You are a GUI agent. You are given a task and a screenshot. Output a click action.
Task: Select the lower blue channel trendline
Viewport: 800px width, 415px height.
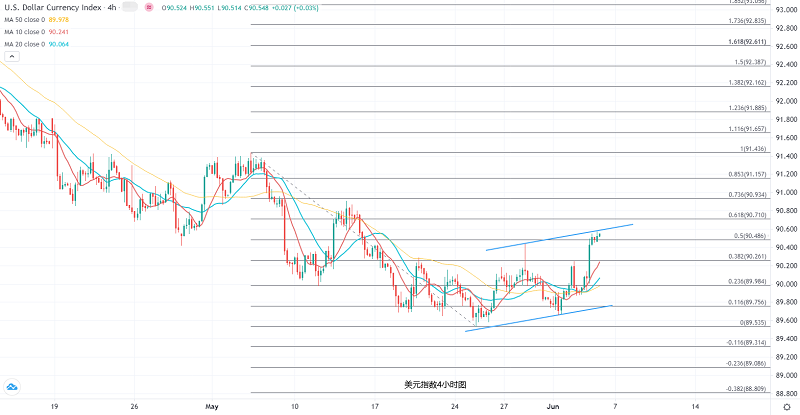pos(540,319)
